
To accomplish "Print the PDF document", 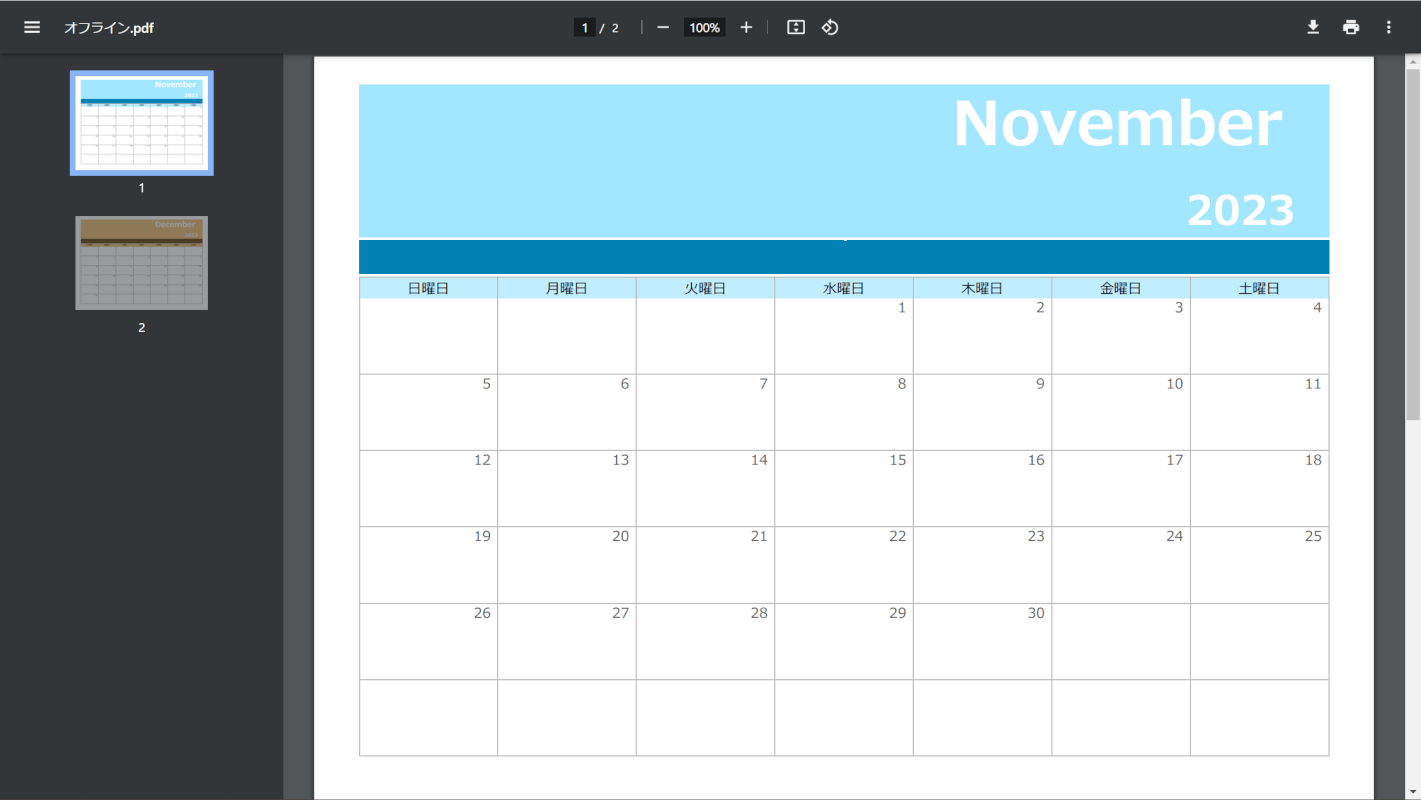I will (1351, 27).
